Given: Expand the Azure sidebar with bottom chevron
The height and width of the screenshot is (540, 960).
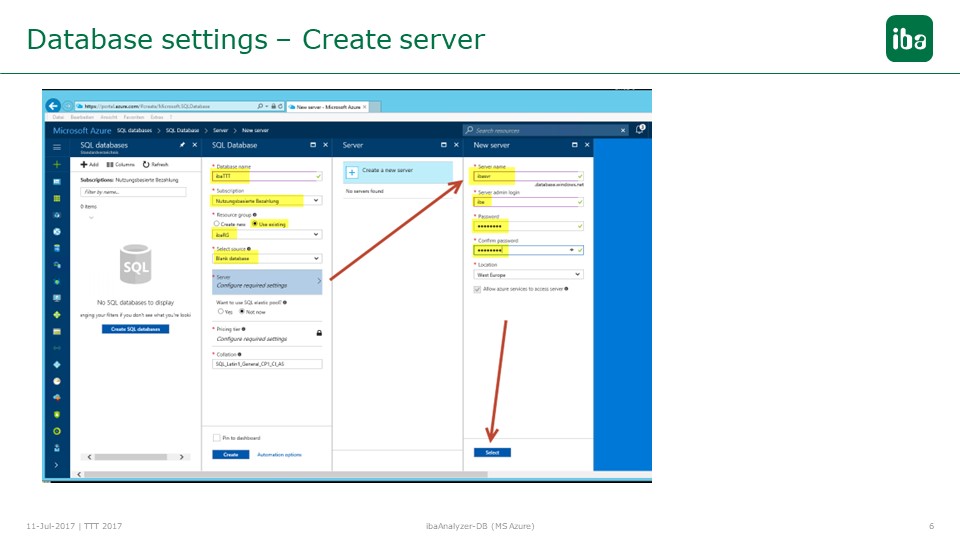Looking at the screenshot, I should [x=57, y=465].
